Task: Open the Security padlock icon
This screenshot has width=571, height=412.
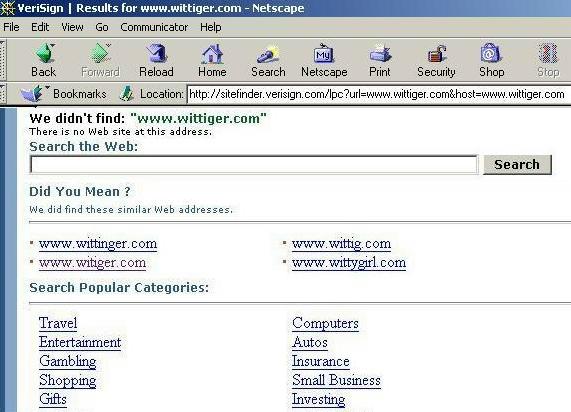Action: [x=436, y=54]
